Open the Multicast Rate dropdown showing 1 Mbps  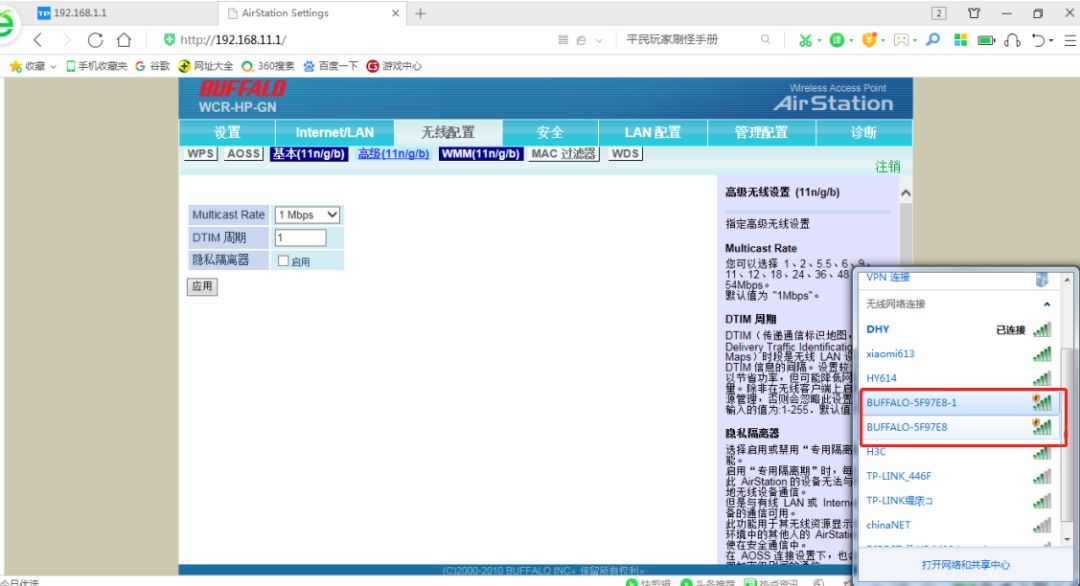pyautogui.click(x=306, y=214)
